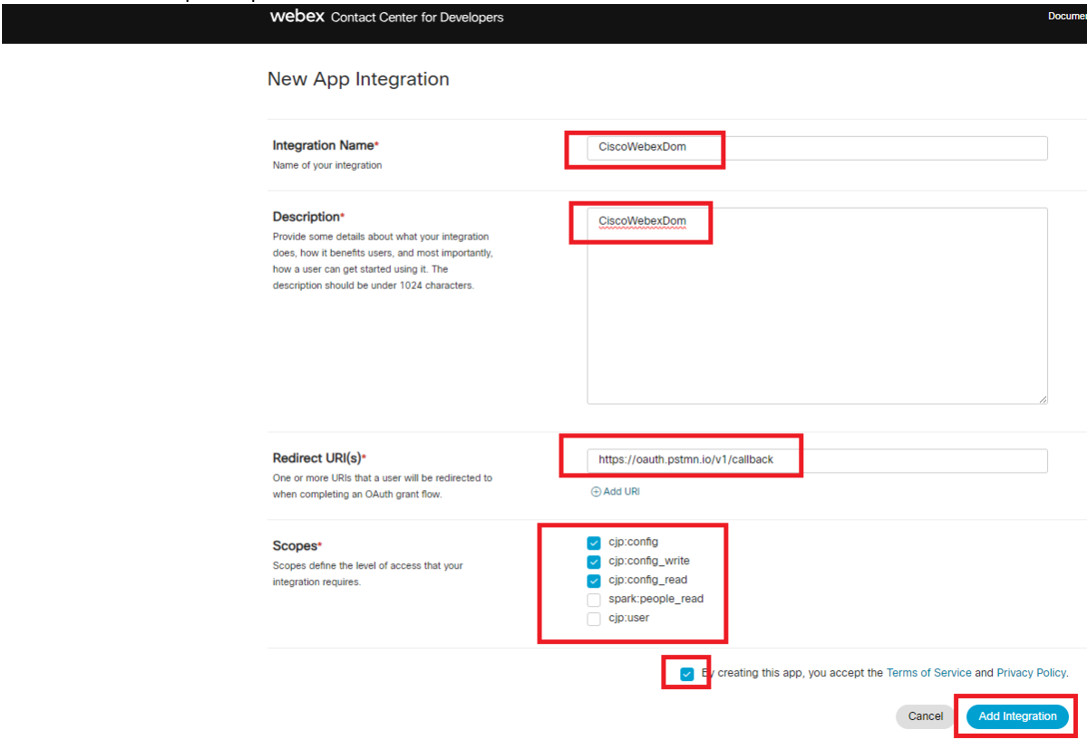Open the Privacy Policy link
This screenshot has width=1089, height=746.
[x=1031, y=673]
